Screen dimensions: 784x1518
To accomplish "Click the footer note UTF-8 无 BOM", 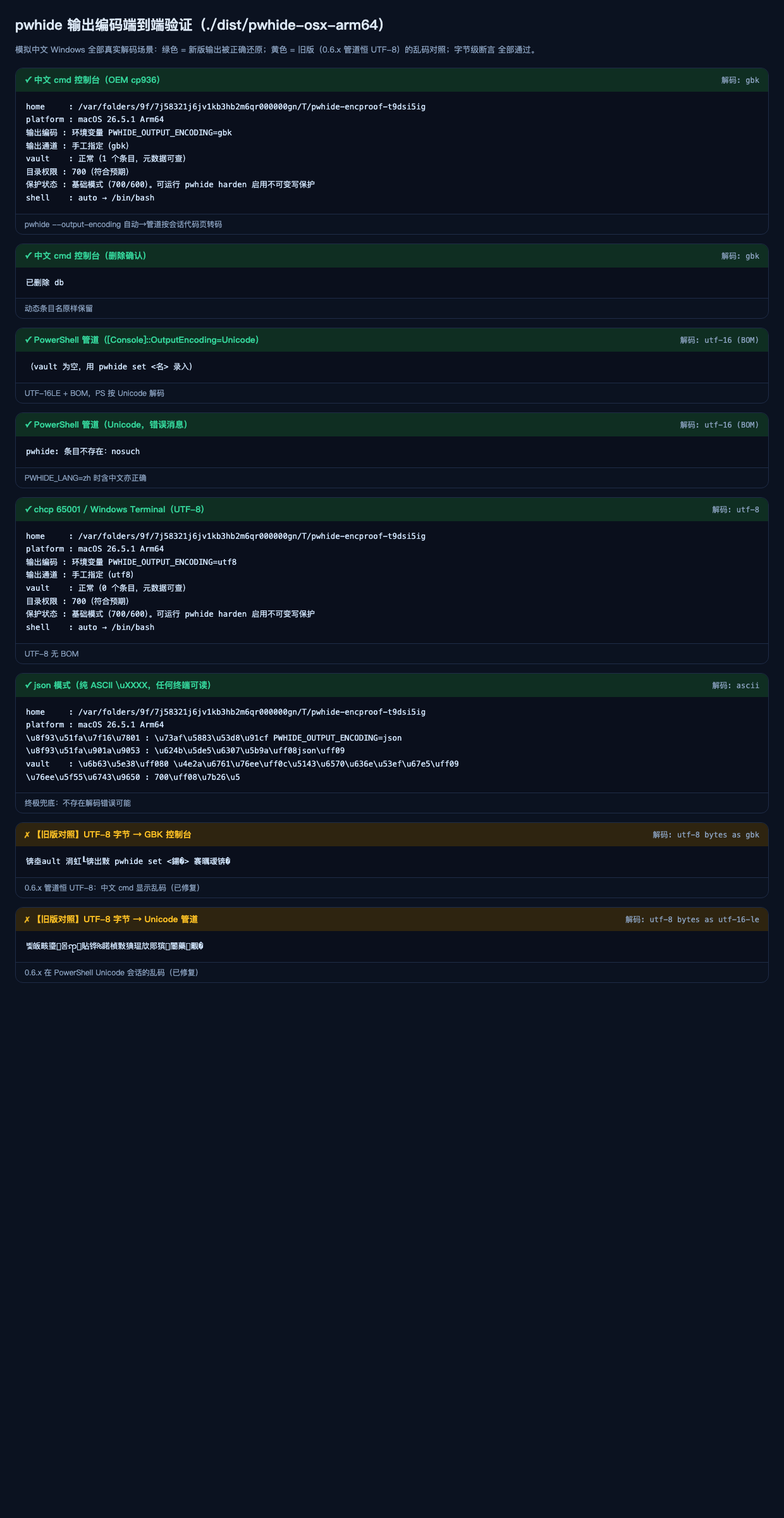I will pyautogui.click(x=52, y=653).
